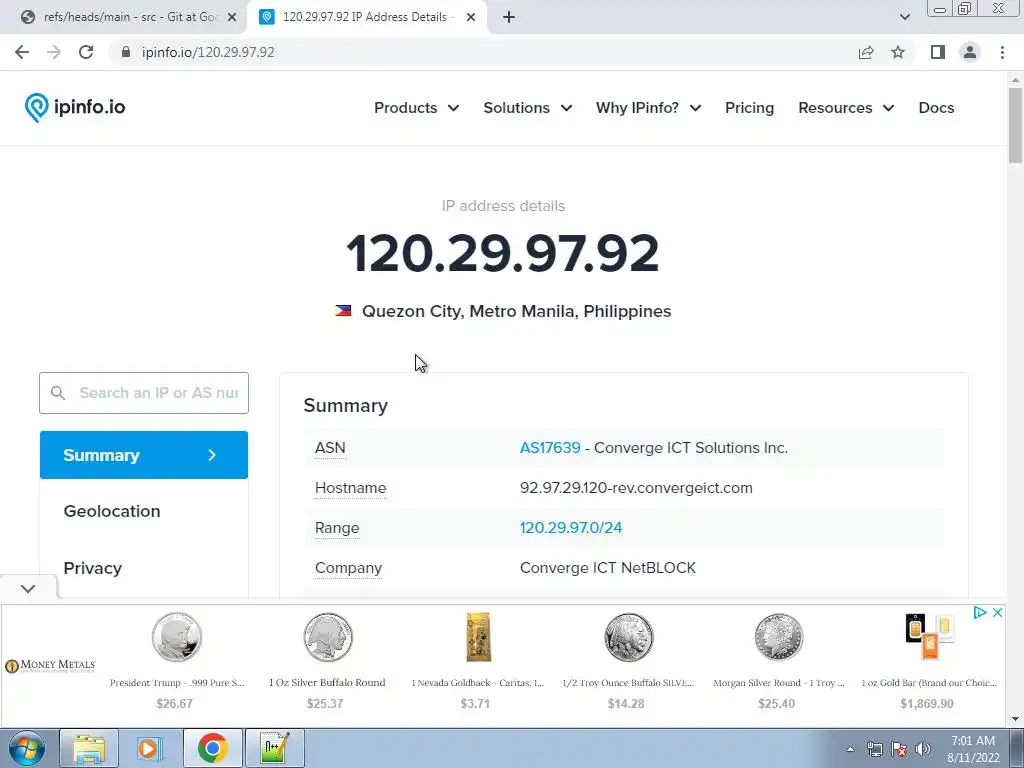Select Privacy in the sidebar
Image resolution: width=1024 pixels, height=768 pixels.
click(x=93, y=568)
